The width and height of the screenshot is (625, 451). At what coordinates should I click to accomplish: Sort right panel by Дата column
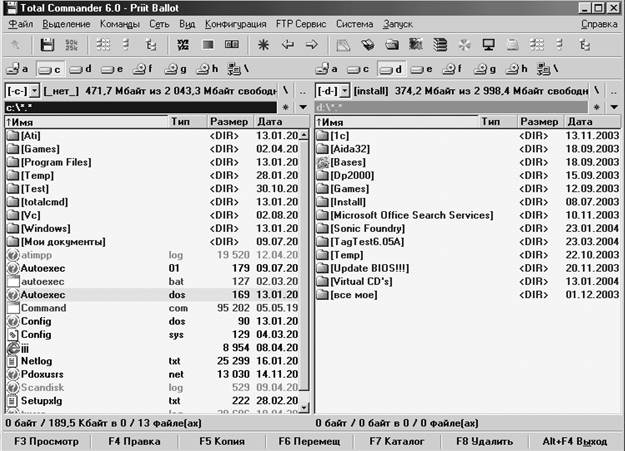tap(592, 122)
